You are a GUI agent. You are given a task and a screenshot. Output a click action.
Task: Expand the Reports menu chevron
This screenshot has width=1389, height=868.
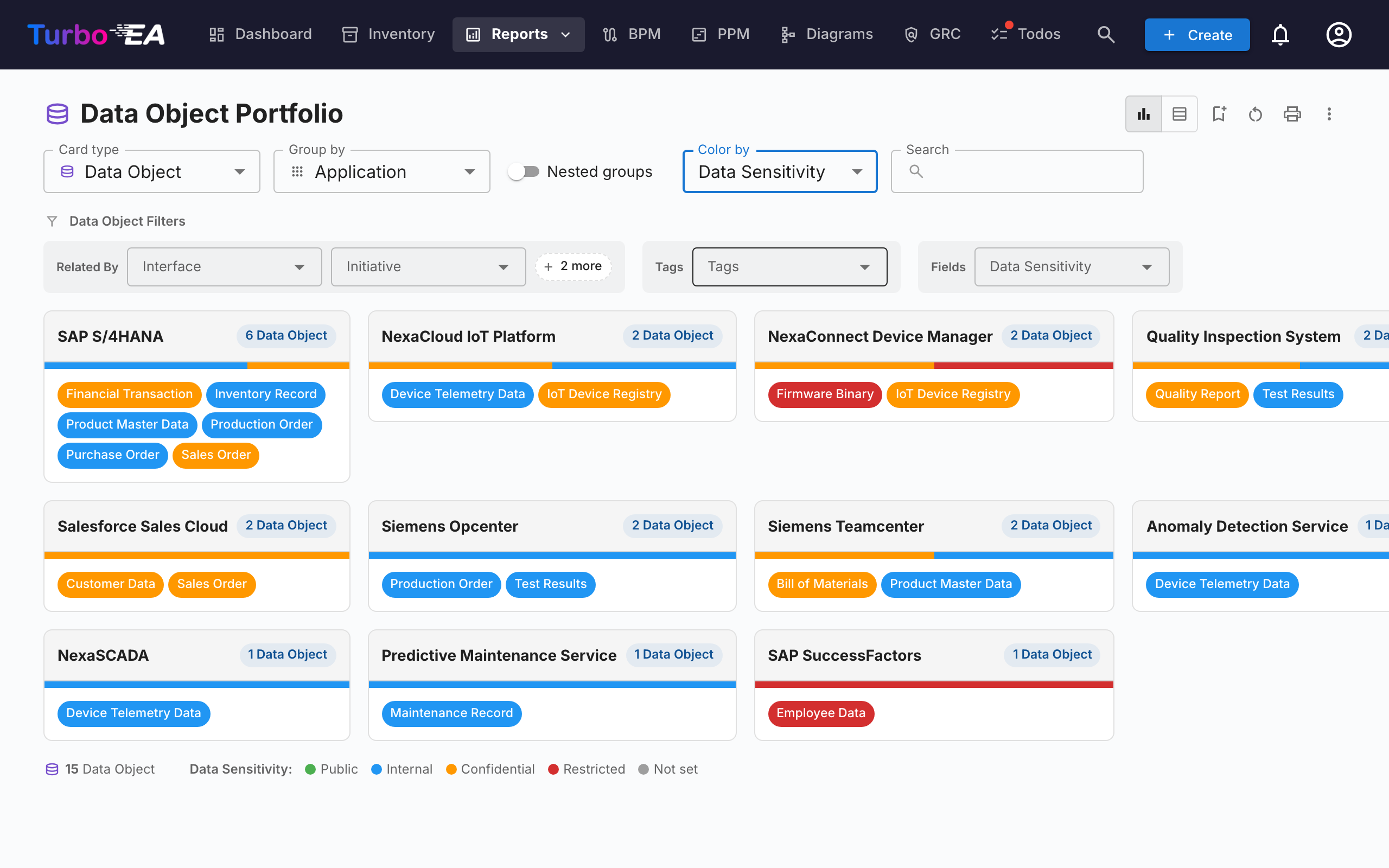pos(565,34)
